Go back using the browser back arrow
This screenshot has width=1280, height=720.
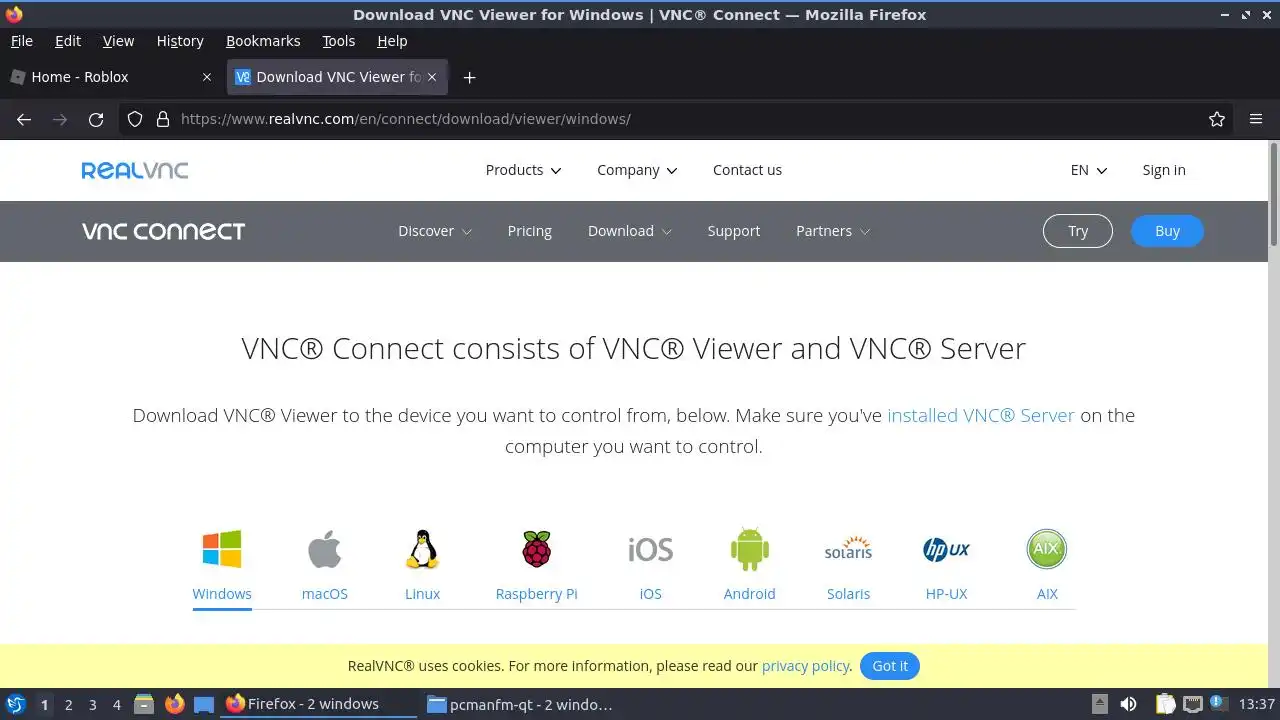pos(24,119)
